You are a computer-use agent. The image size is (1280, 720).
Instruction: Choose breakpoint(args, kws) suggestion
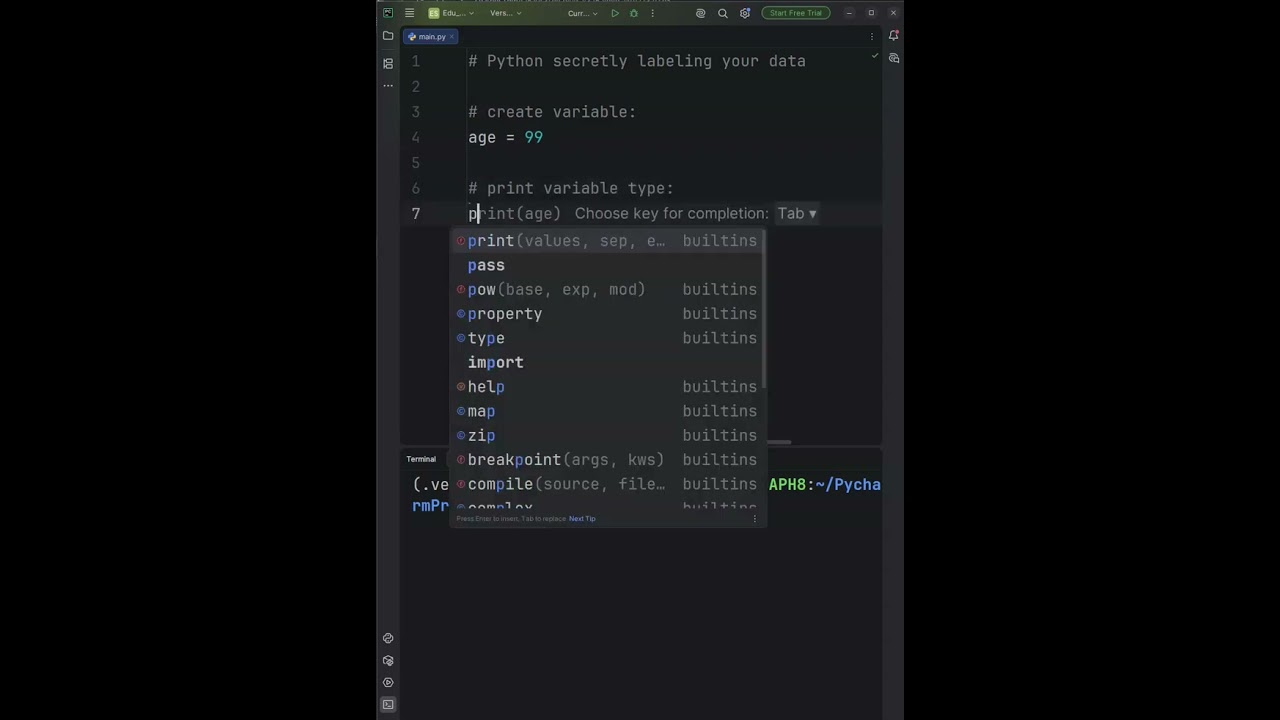pos(608,460)
